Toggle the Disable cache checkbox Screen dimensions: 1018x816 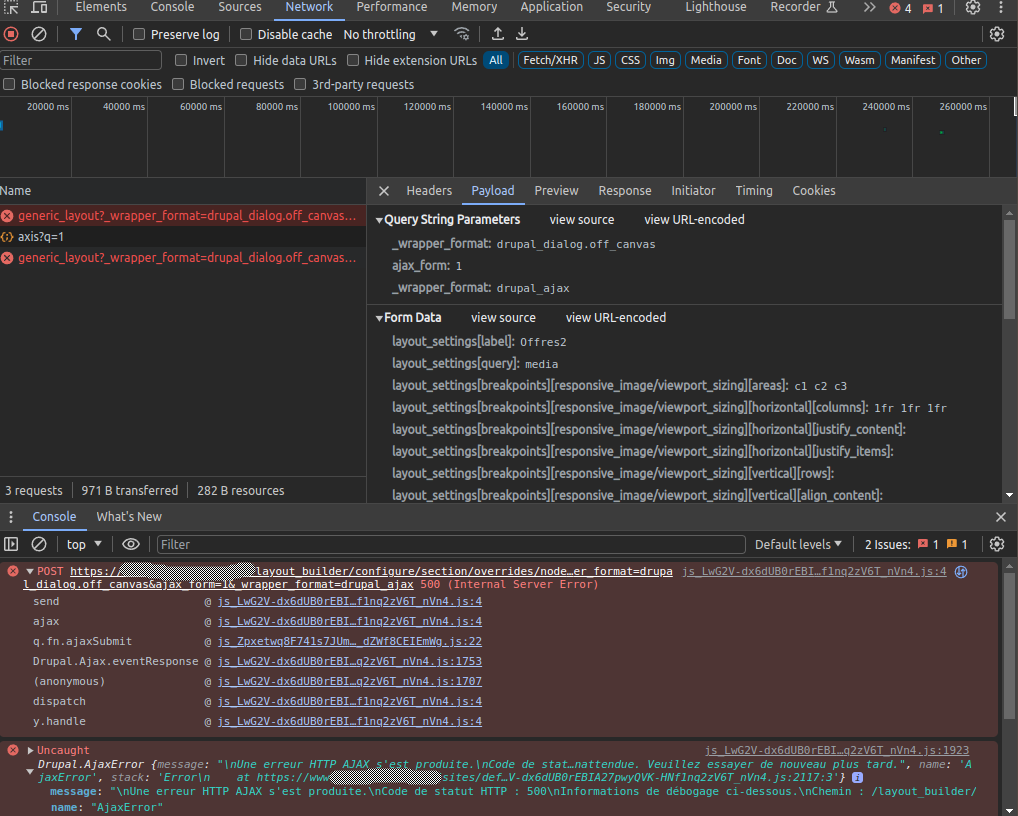click(246, 34)
